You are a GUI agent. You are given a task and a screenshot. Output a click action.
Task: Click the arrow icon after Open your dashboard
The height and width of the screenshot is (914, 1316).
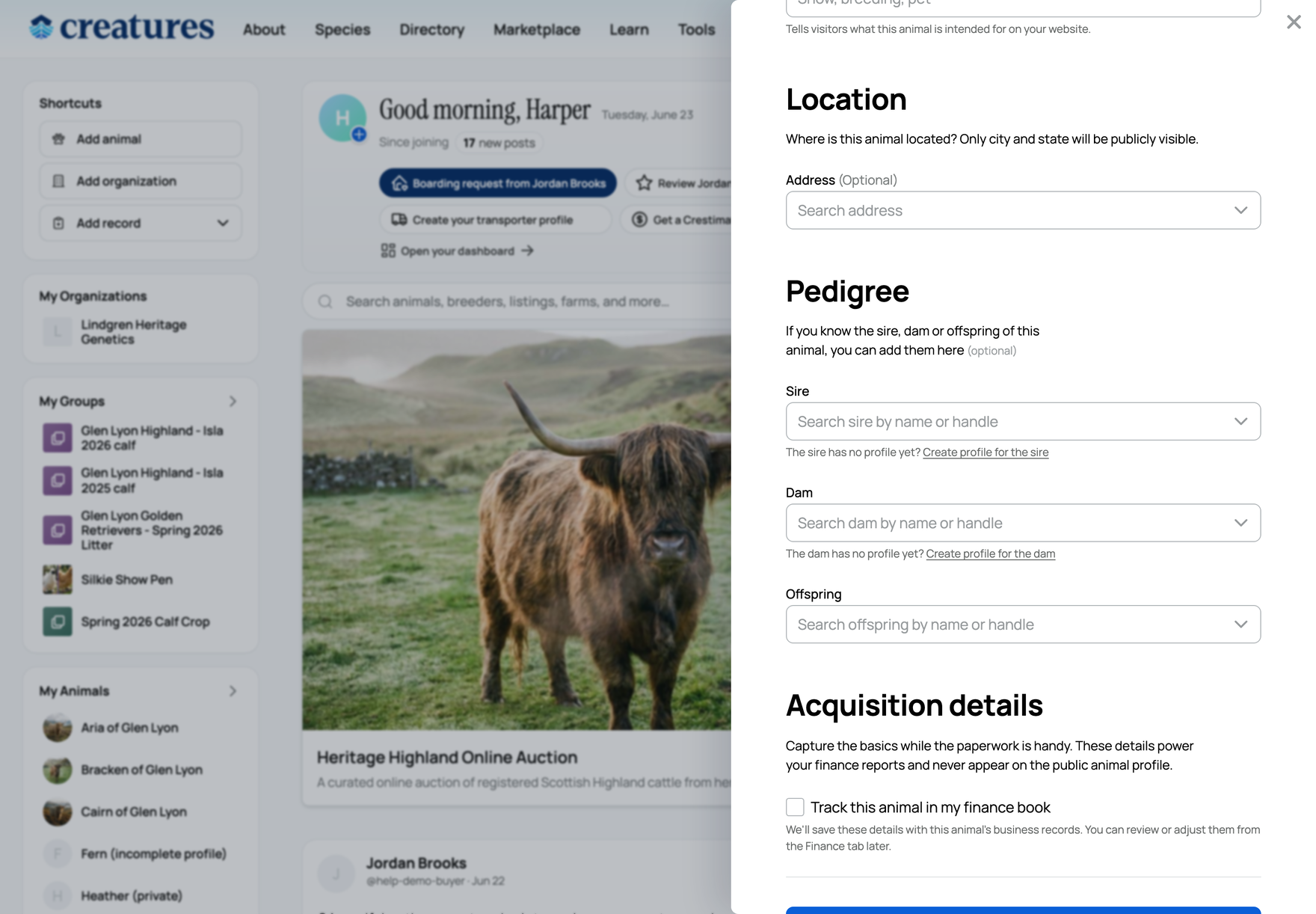coord(528,251)
